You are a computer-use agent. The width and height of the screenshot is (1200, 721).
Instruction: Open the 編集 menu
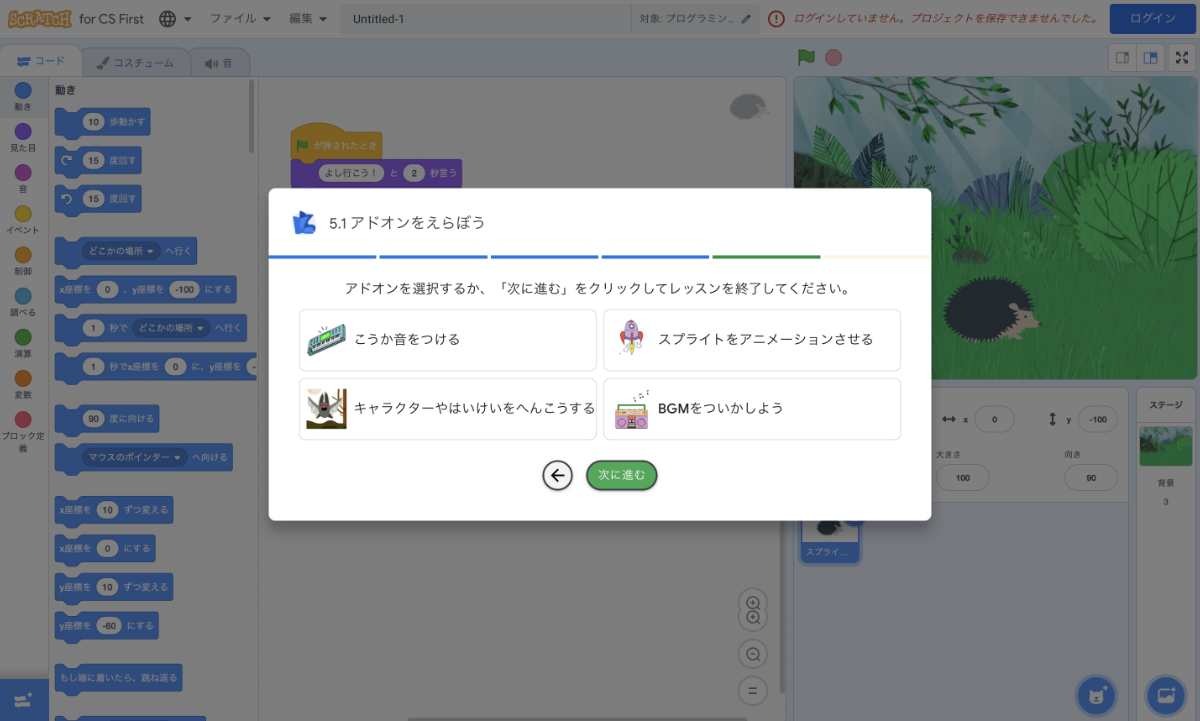pyautogui.click(x=307, y=18)
